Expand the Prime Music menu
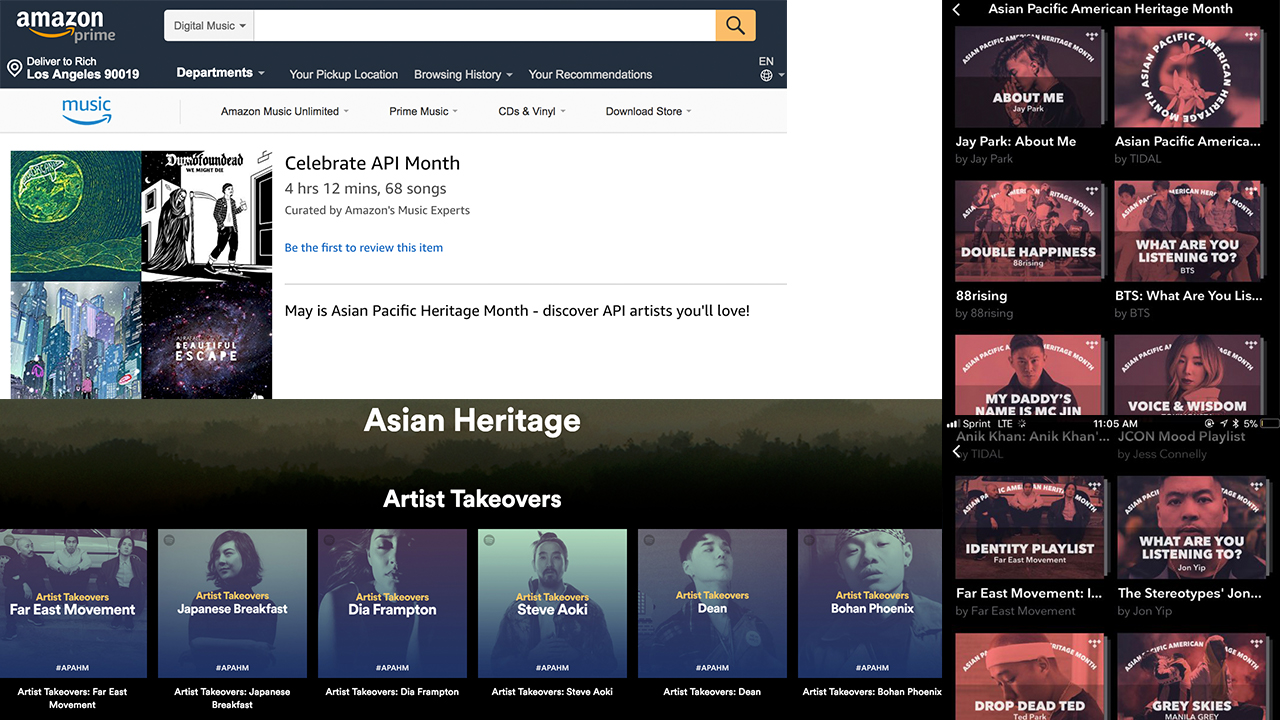The width and height of the screenshot is (1280, 720). coord(424,111)
